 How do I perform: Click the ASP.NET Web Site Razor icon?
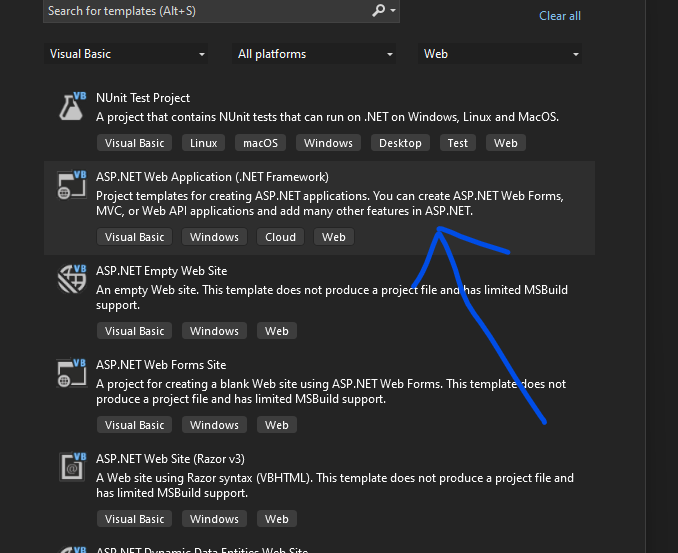[72, 467]
